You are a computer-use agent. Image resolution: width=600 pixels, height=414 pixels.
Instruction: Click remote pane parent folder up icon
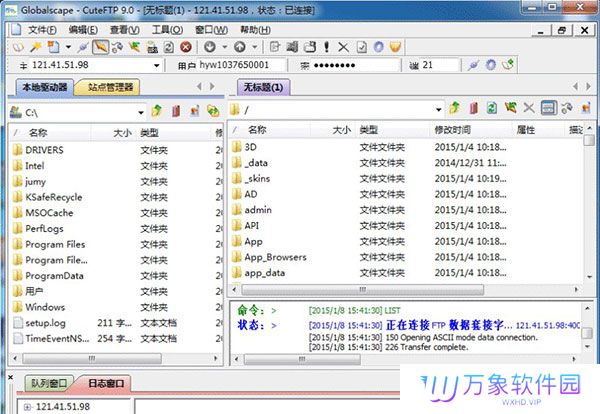[454, 108]
